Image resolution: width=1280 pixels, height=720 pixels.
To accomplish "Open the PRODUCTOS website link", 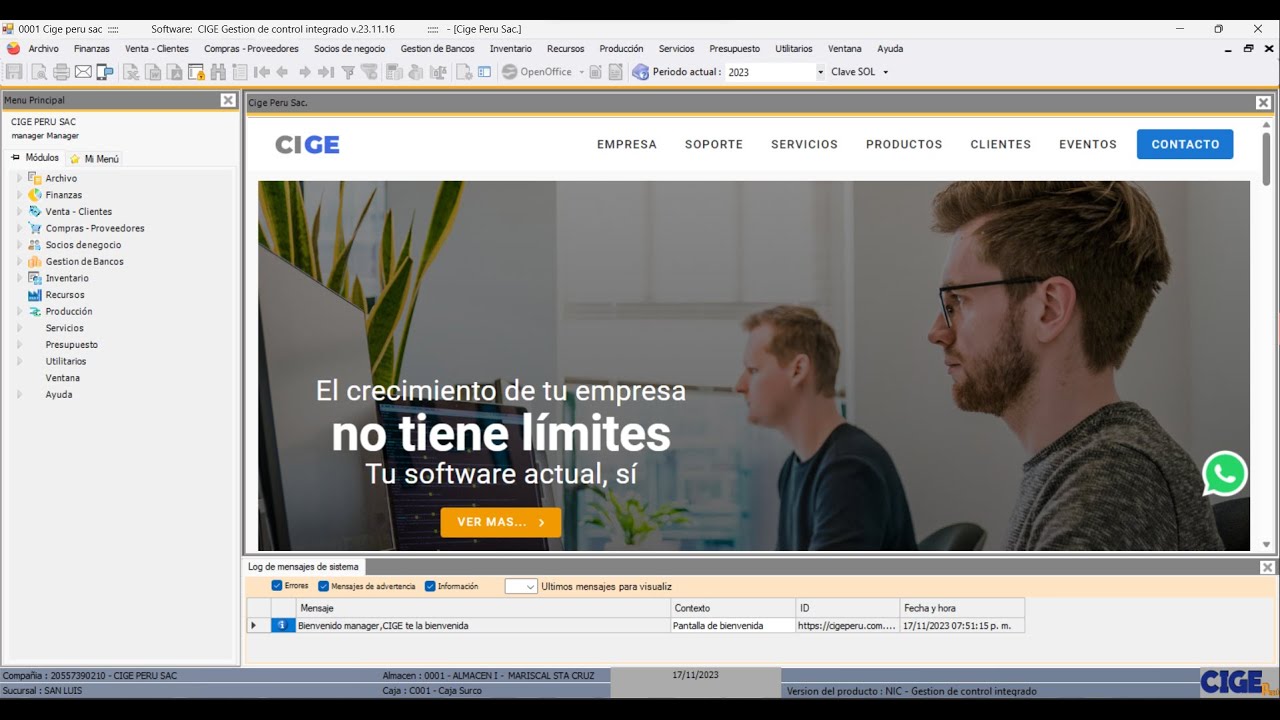I will coord(904,144).
